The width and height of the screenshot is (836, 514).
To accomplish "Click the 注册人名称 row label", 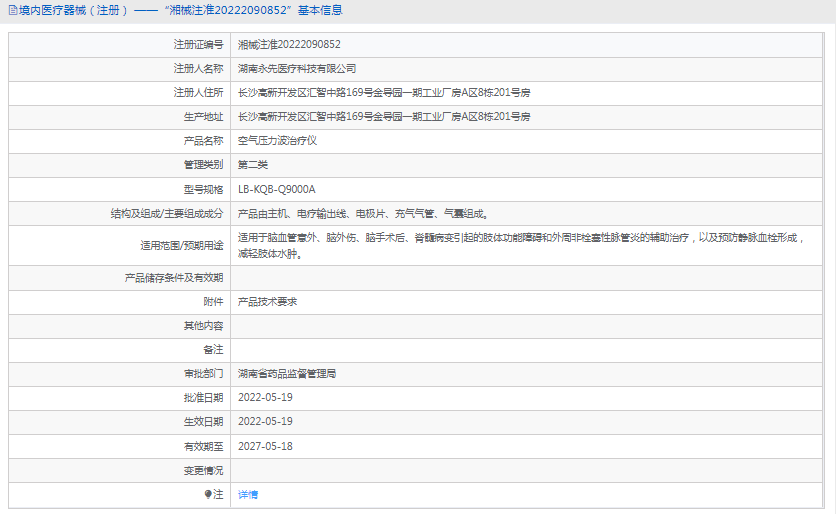I will click(198, 69).
